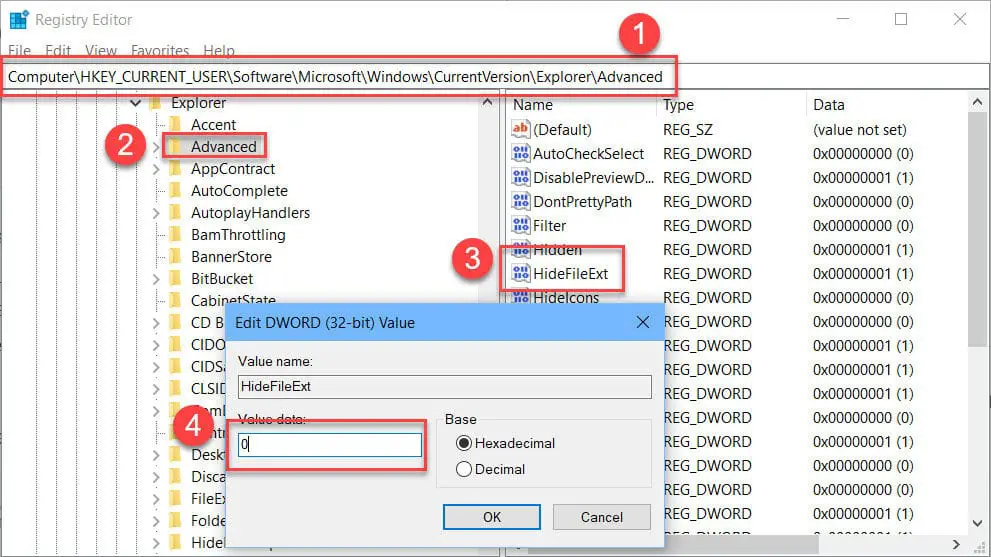The height and width of the screenshot is (557, 991).
Task: Click the Explorer folder icon in tree
Action: click(x=155, y=102)
